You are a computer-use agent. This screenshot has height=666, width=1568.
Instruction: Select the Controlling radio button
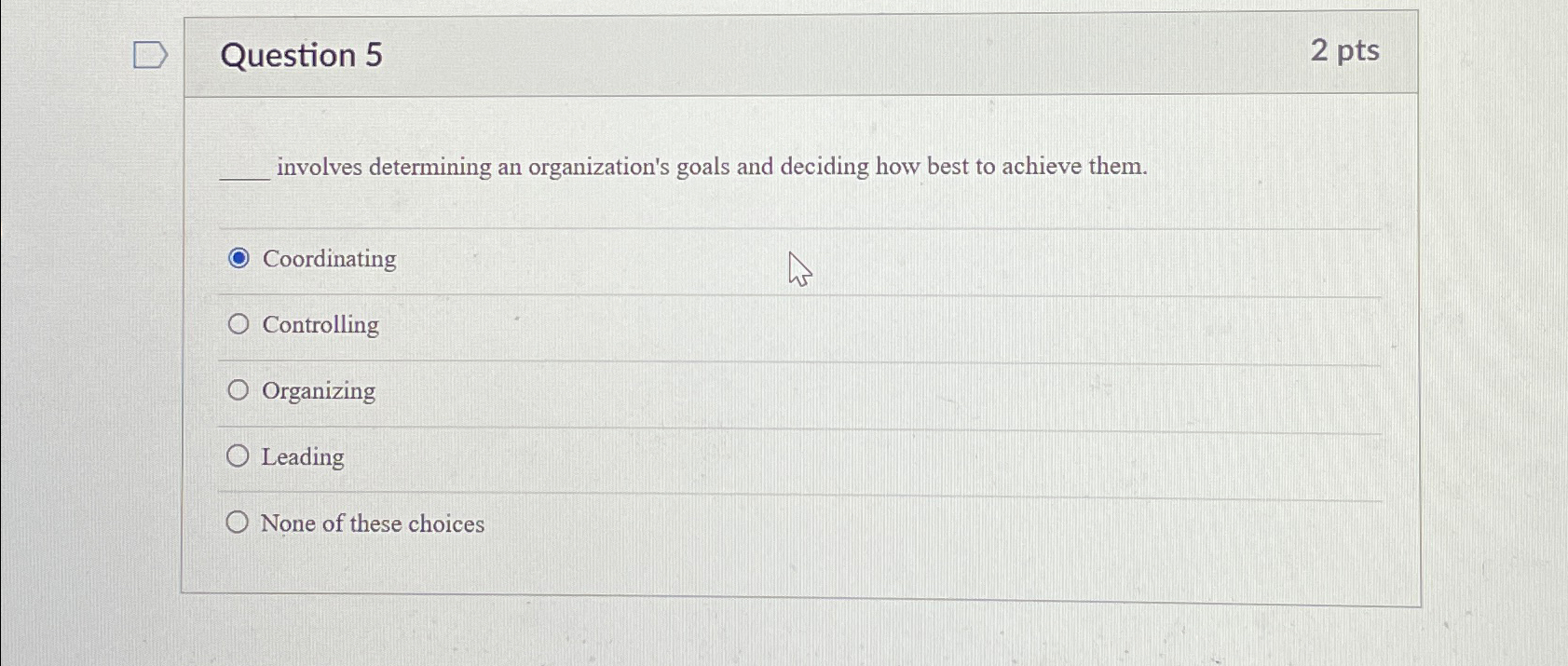tap(239, 324)
